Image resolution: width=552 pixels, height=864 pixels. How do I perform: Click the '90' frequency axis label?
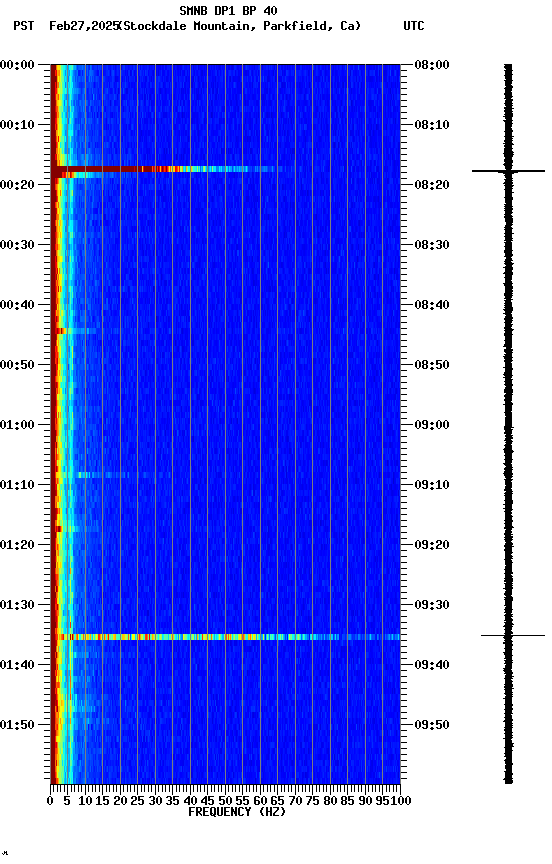point(365,801)
